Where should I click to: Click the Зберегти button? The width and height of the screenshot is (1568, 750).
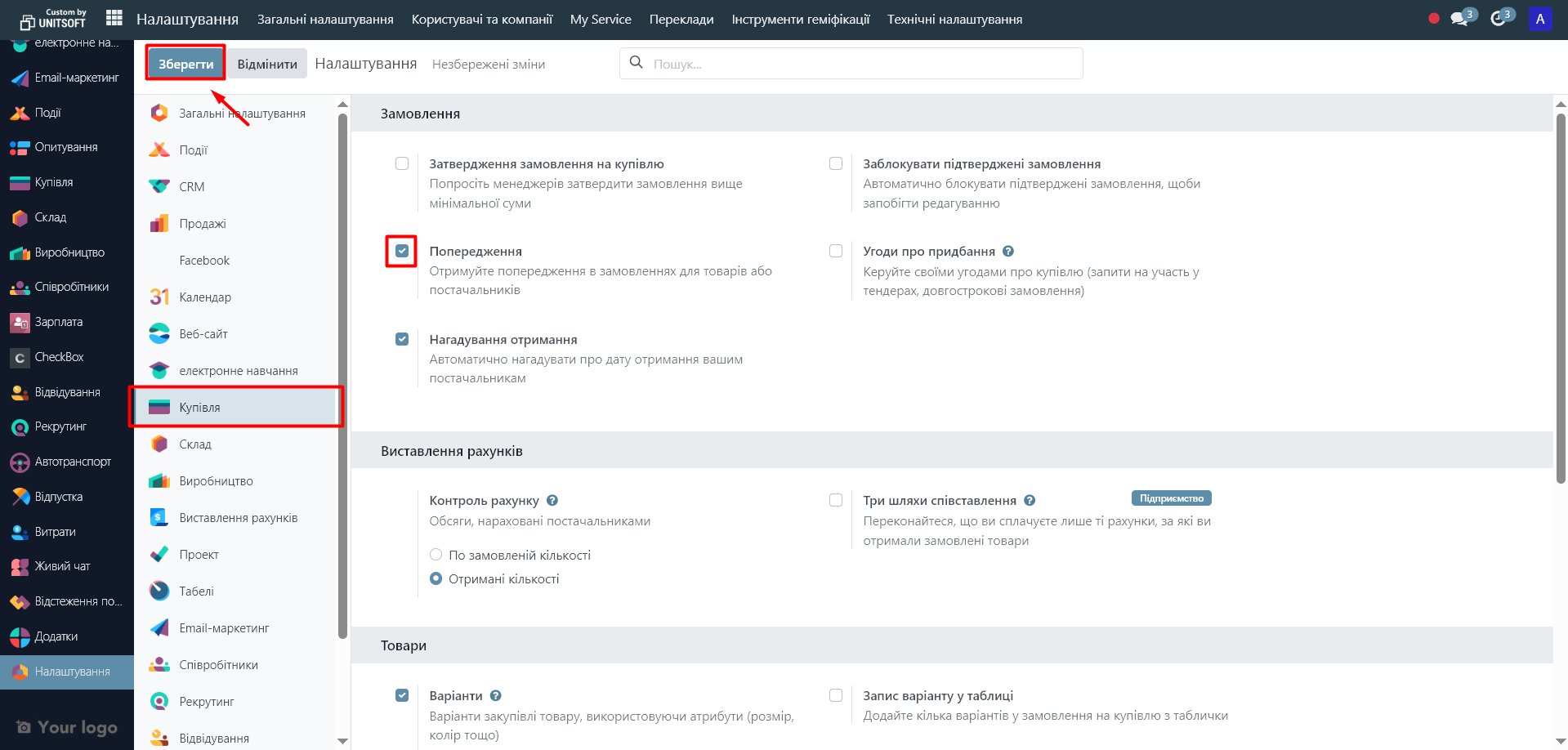pyautogui.click(x=185, y=64)
